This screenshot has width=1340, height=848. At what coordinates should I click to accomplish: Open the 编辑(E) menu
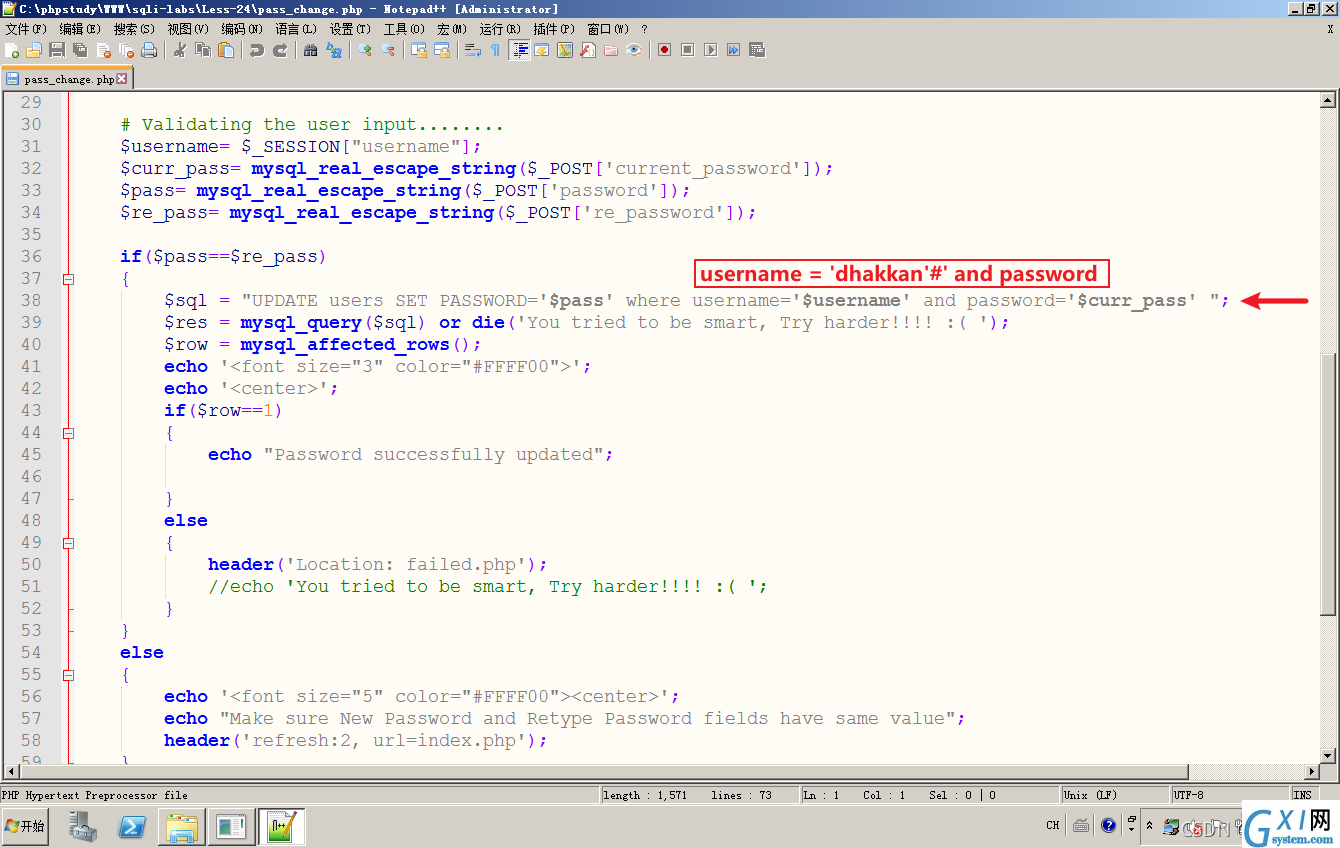click(80, 29)
